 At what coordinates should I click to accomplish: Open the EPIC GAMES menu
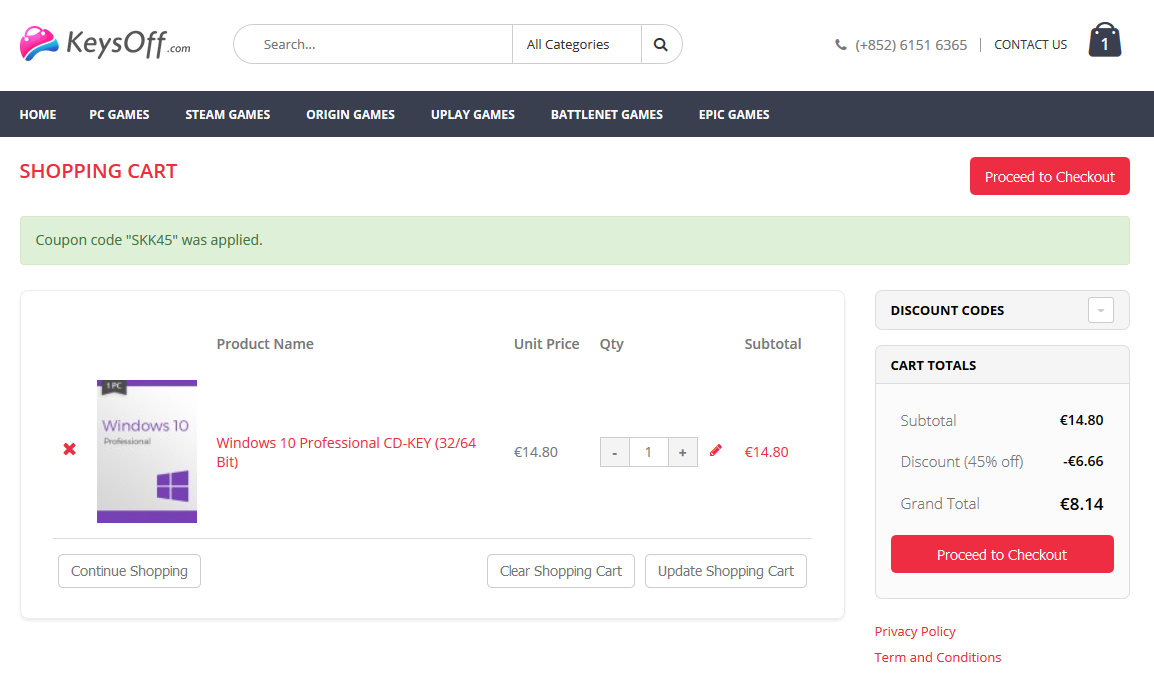click(x=734, y=115)
